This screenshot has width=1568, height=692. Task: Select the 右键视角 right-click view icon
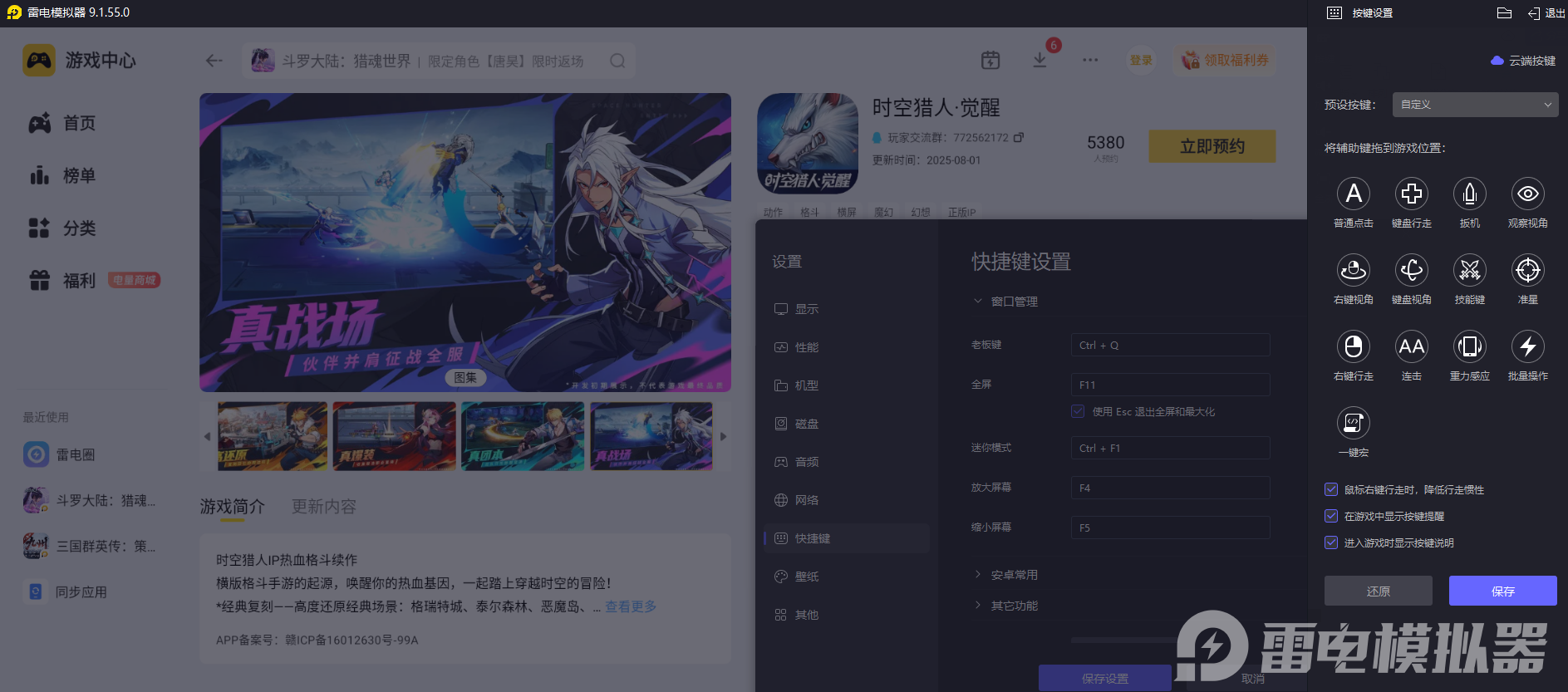coord(1353,270)
